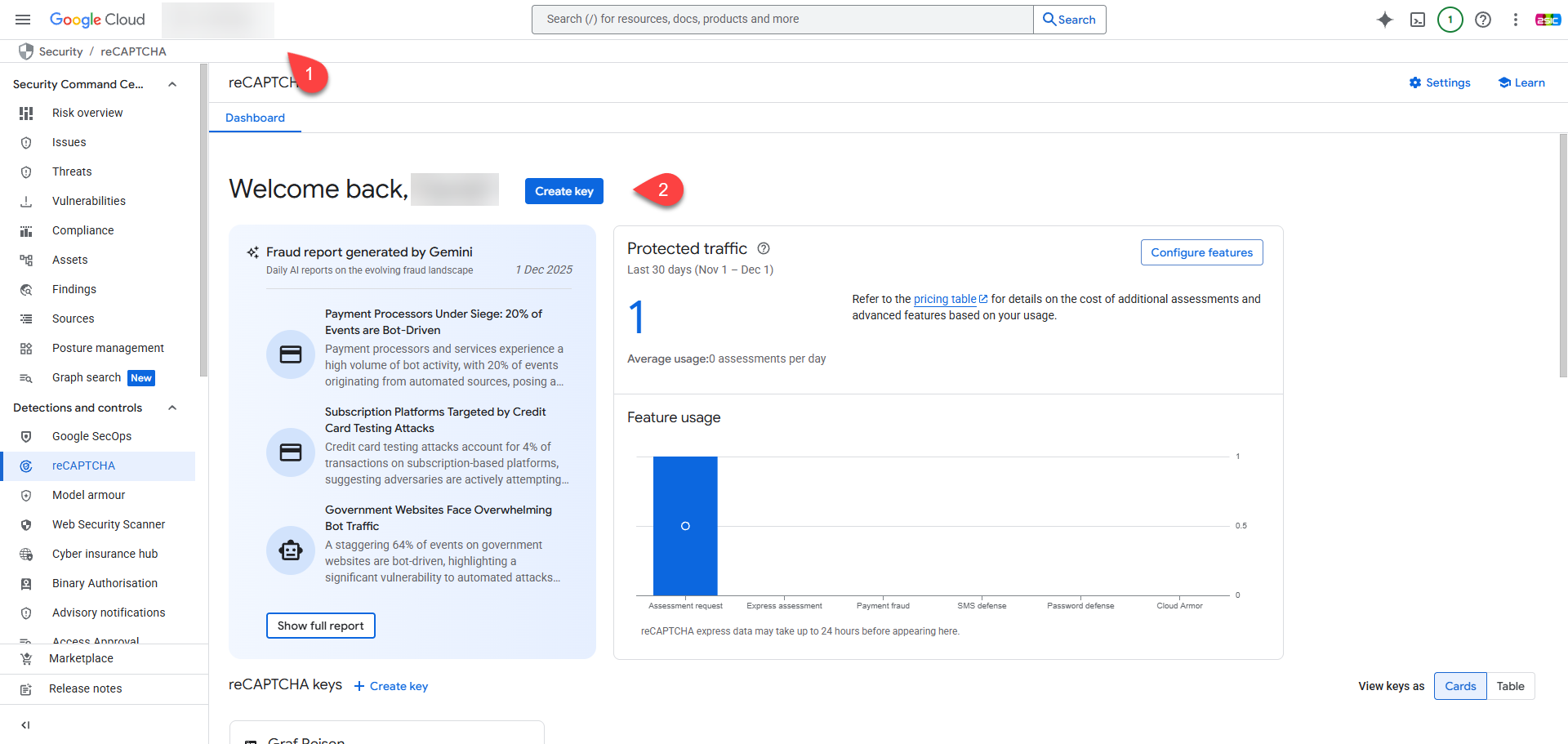Open the project selector dropdown
Image resolution: width=1568 pixels, height=744 pixels.
coord(218,20)
